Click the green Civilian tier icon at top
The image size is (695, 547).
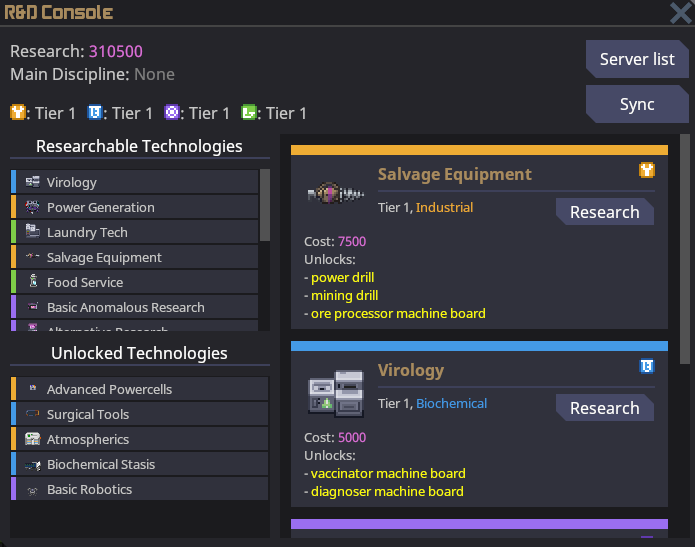pos(249,113)
